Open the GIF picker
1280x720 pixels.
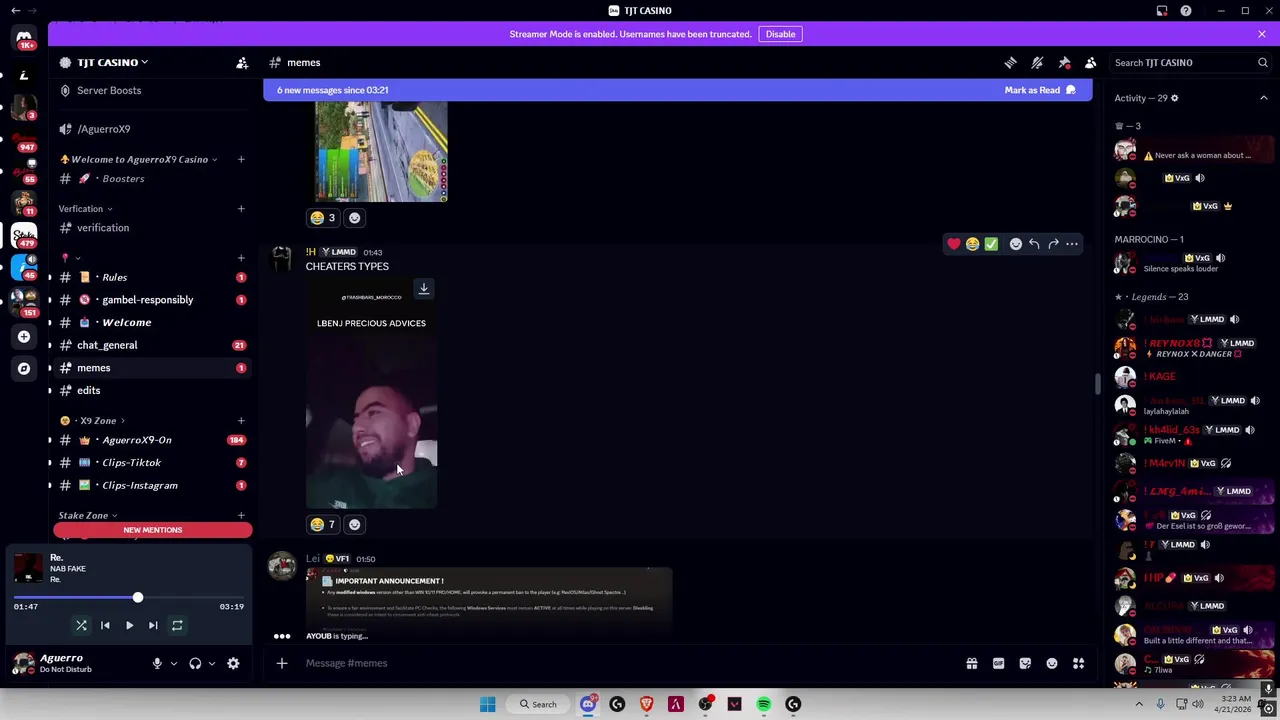(998, 663)
